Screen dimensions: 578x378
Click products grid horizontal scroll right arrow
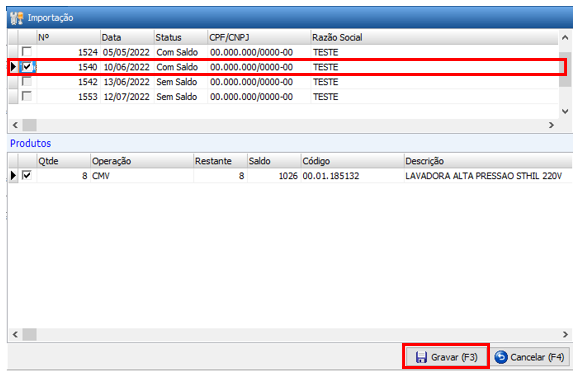point(565,334)
